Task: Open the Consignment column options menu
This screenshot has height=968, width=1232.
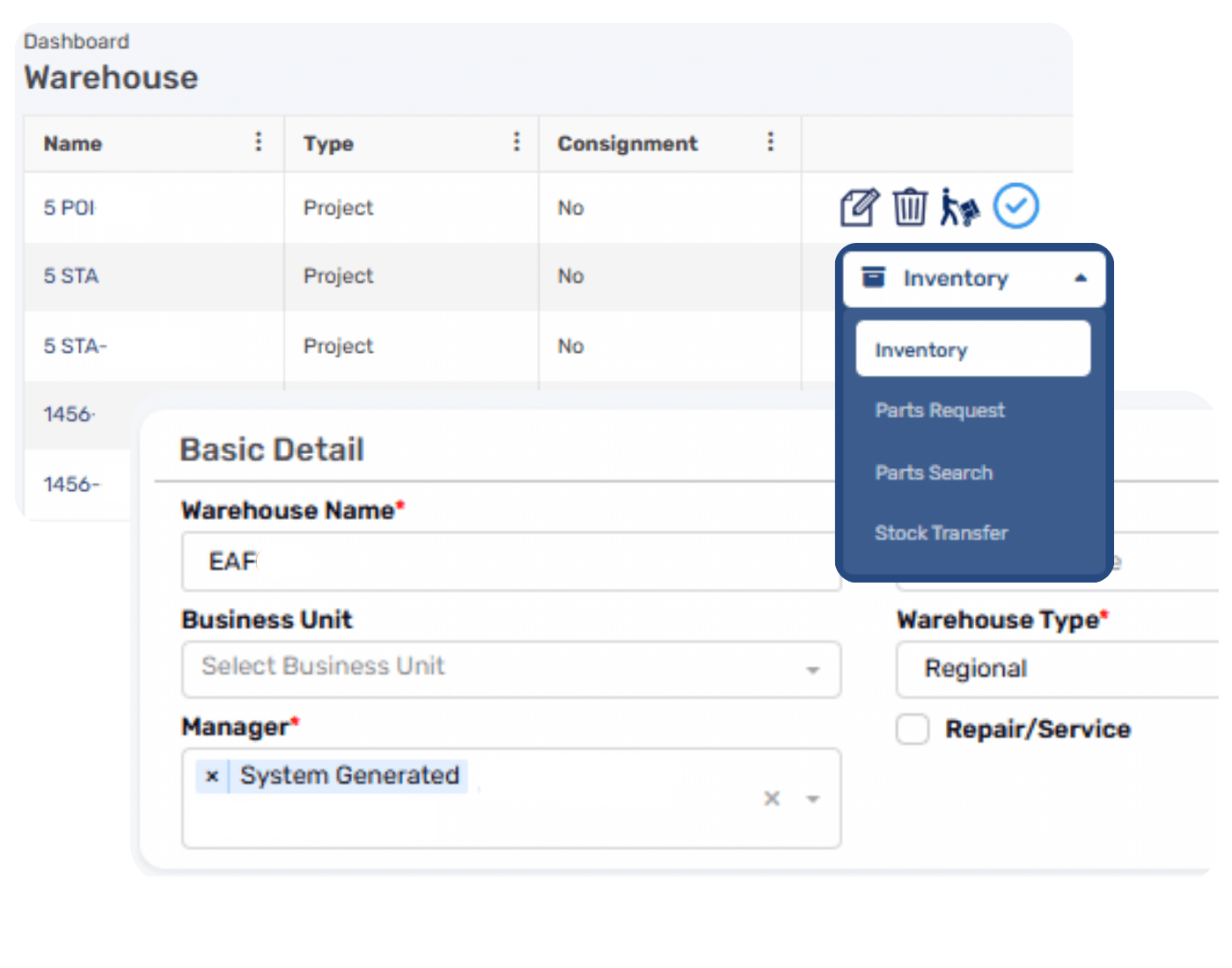Action: pos(770,142)
